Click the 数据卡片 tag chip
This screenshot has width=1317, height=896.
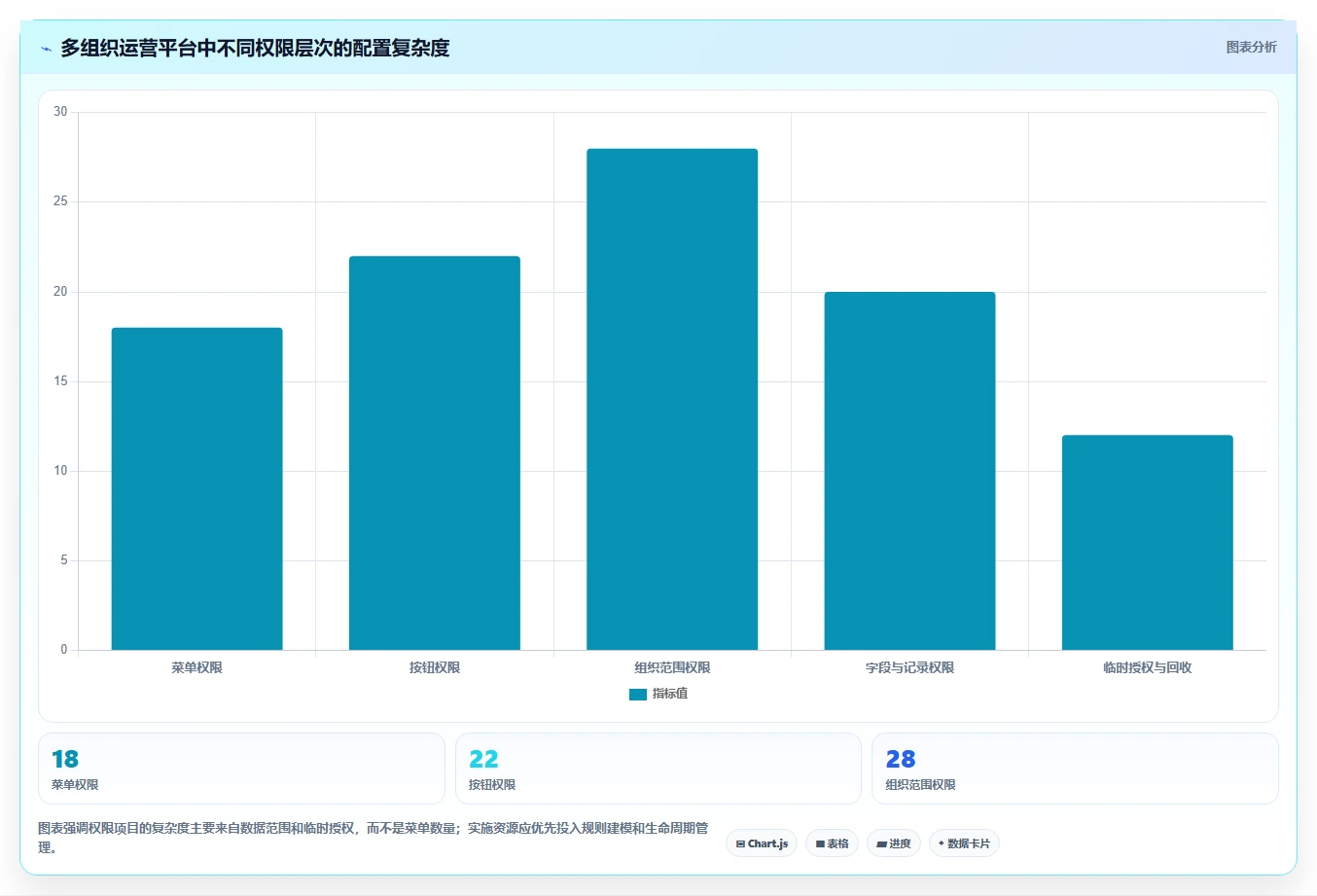pyautogui.click(x=964, y=843)
